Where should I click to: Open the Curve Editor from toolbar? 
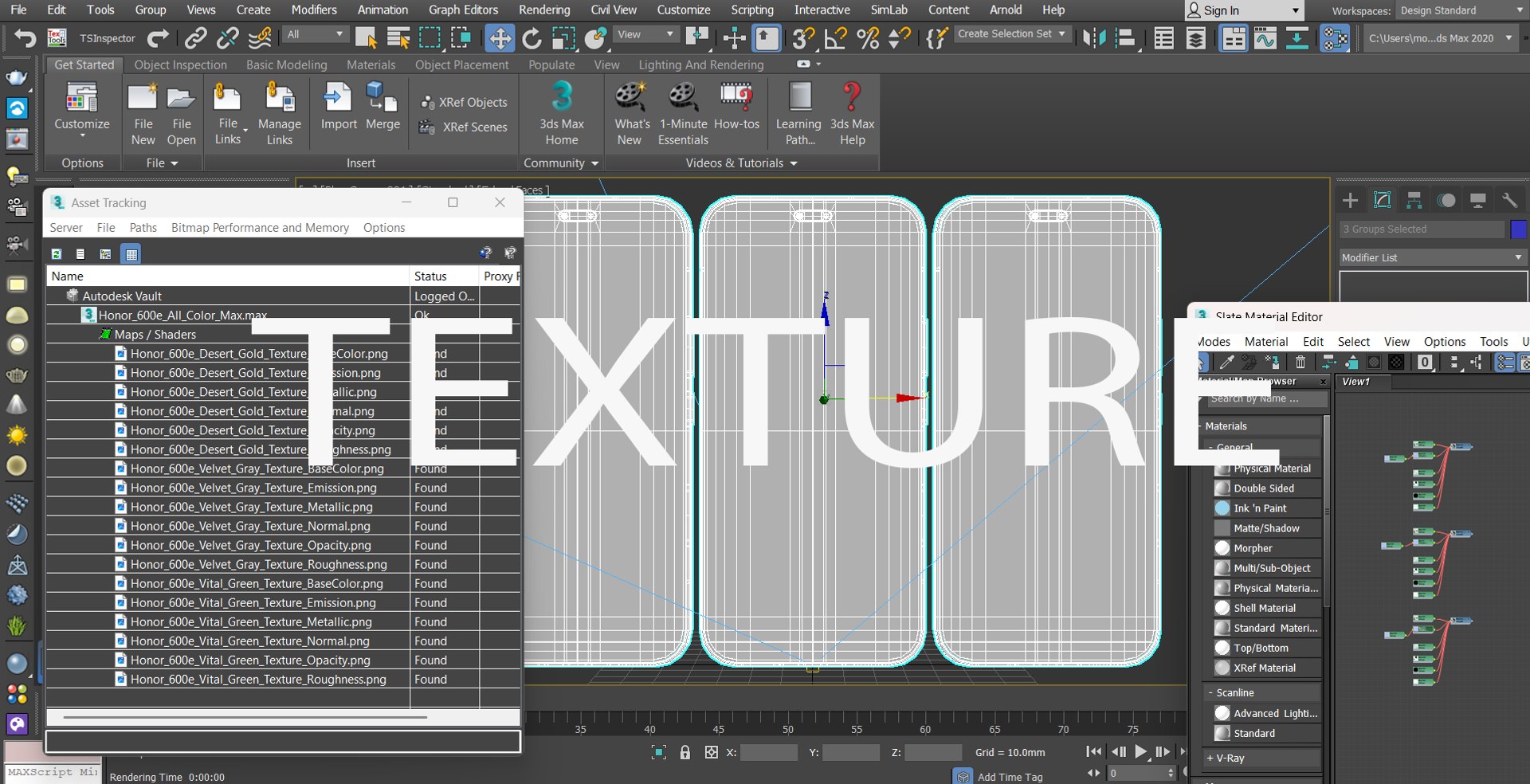tap(1265, 37)
